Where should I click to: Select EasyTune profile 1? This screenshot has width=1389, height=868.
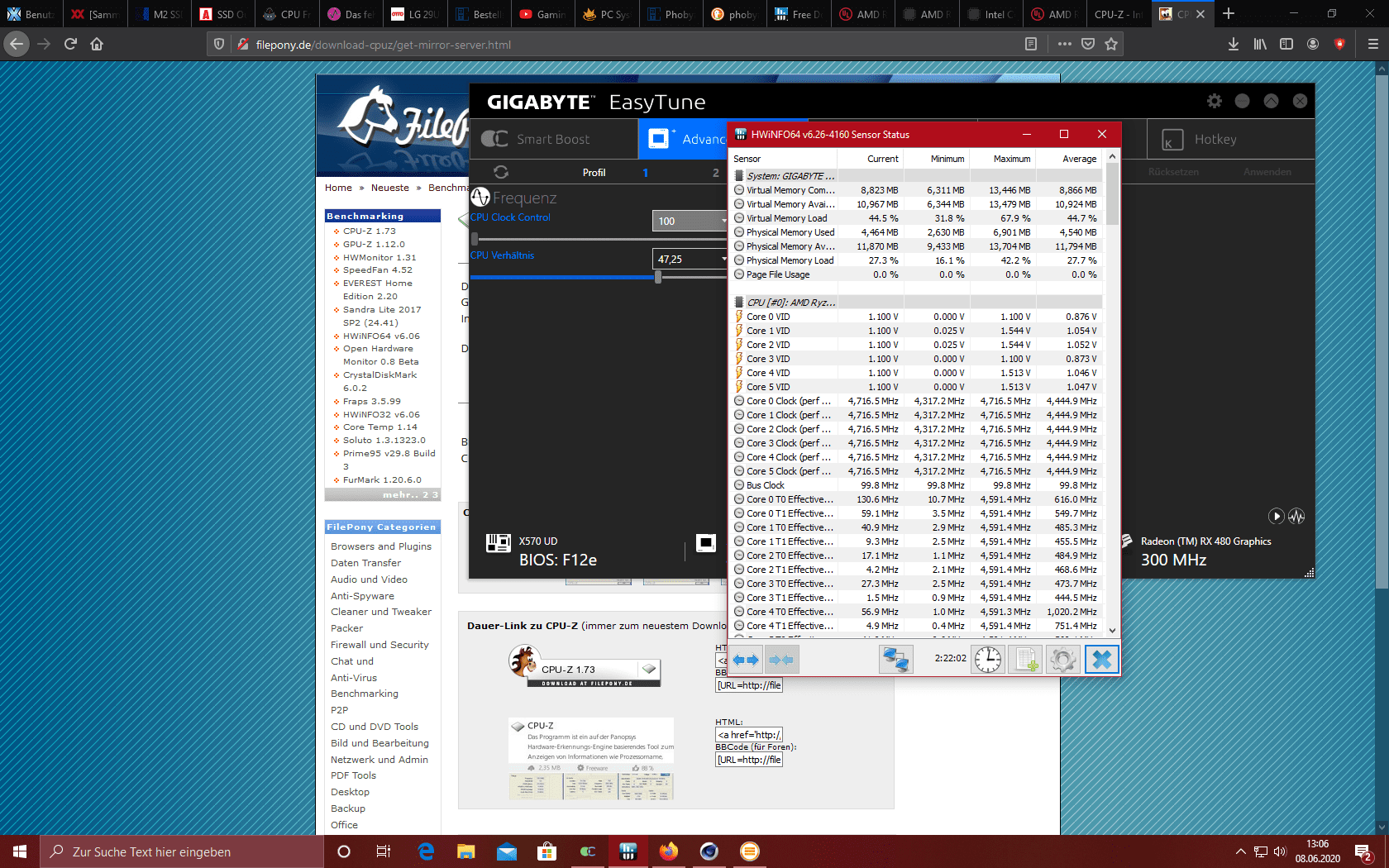point(646,173)
